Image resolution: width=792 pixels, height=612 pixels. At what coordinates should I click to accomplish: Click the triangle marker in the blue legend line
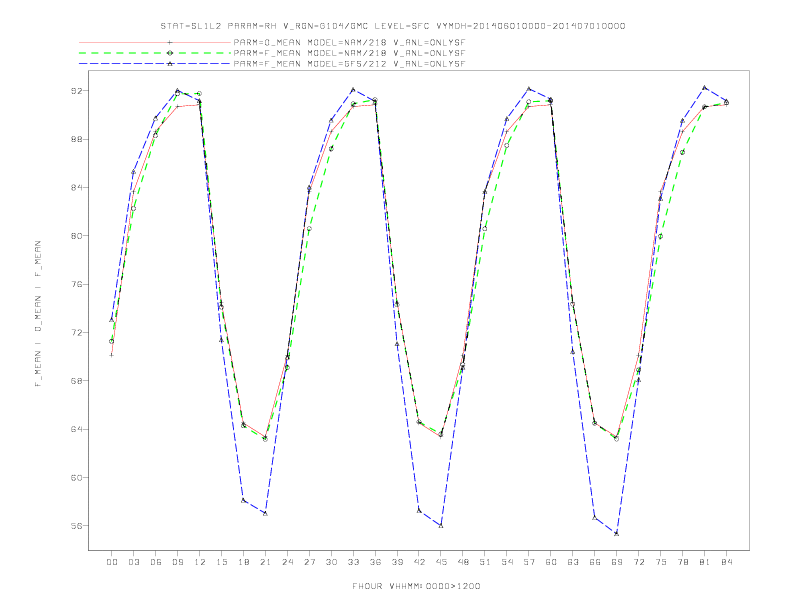point(170,64)
